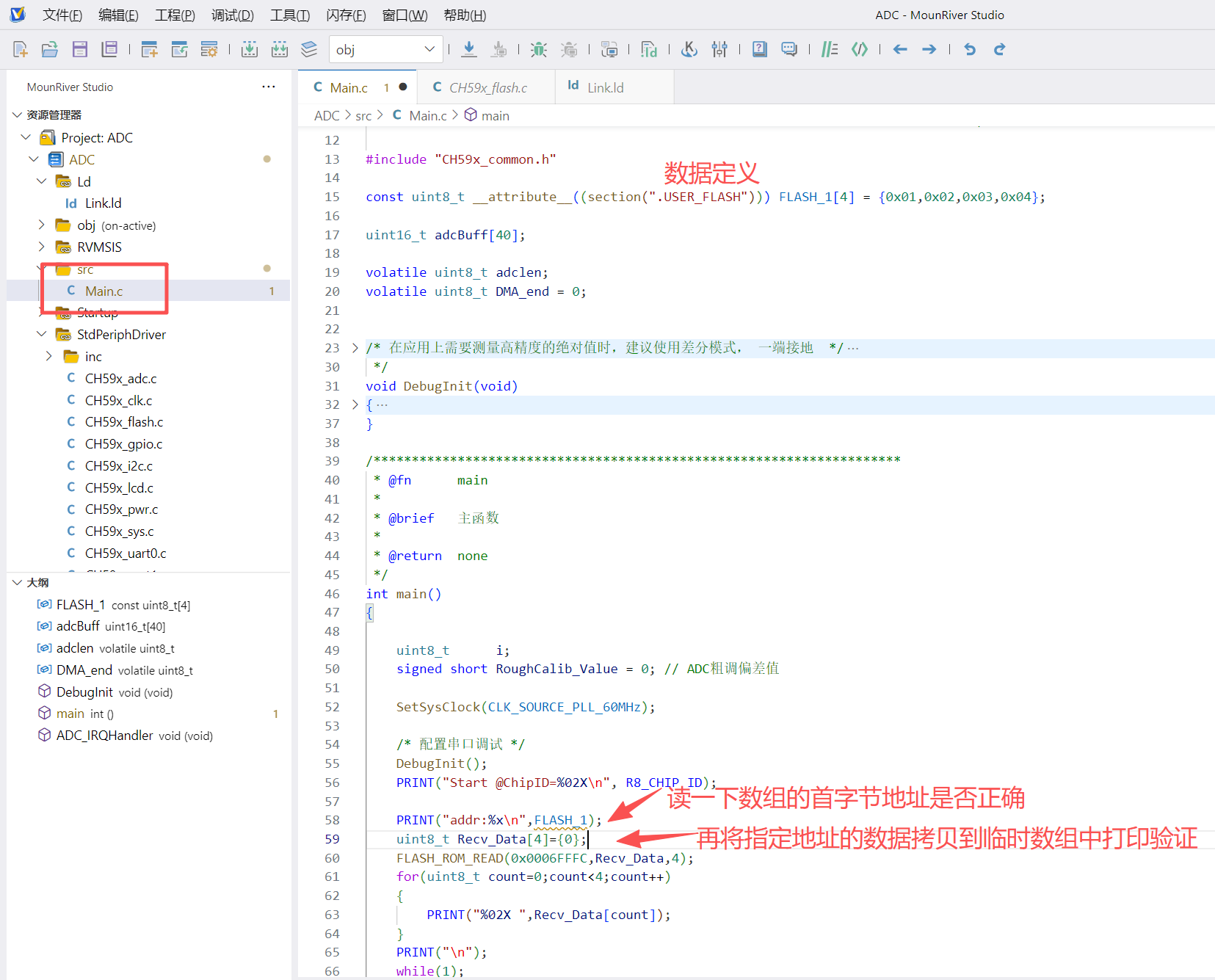Click the green code brackets toolbar icon

pos(860,49)
